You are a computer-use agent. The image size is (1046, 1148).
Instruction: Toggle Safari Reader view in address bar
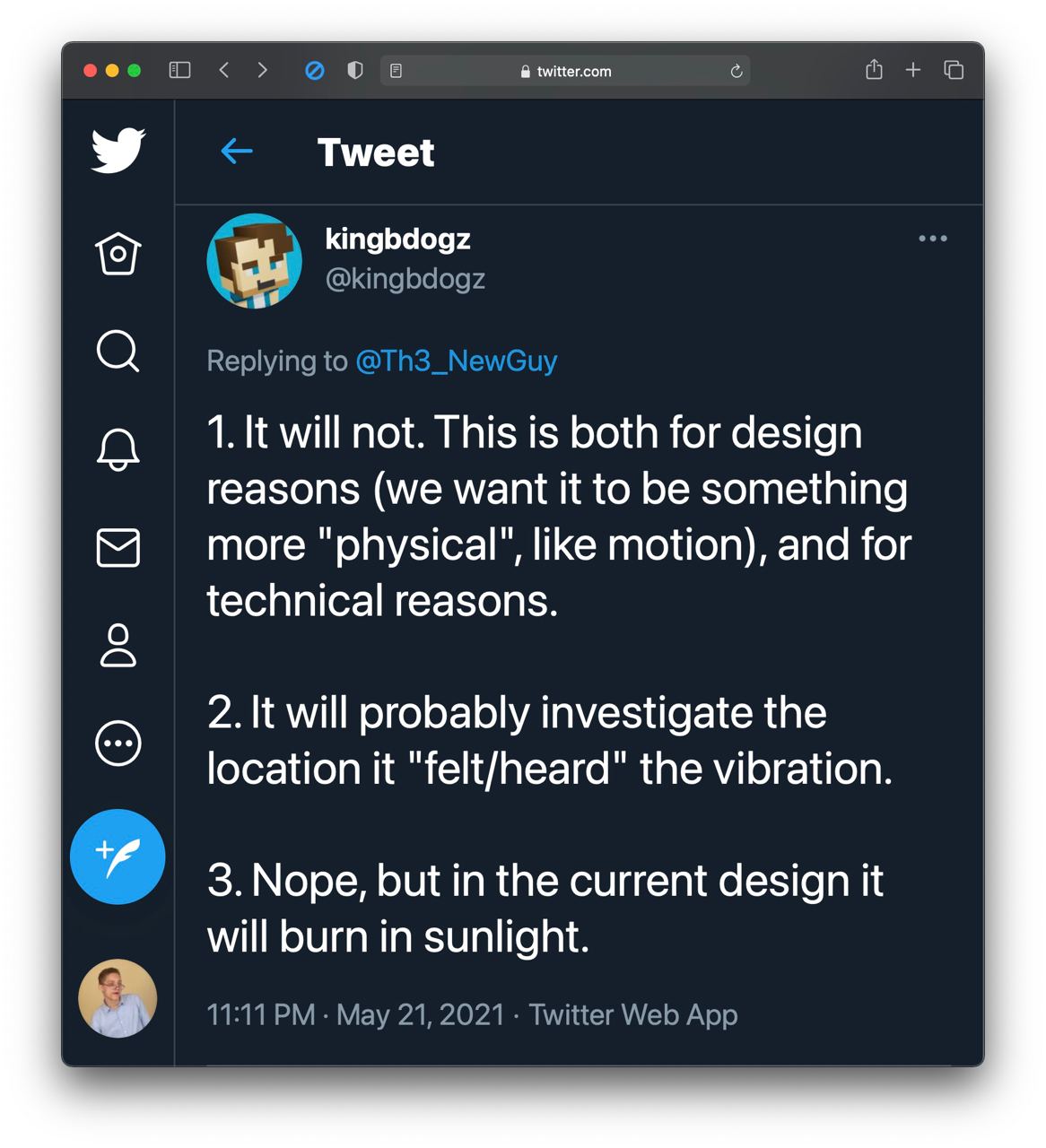coord(396,71)
